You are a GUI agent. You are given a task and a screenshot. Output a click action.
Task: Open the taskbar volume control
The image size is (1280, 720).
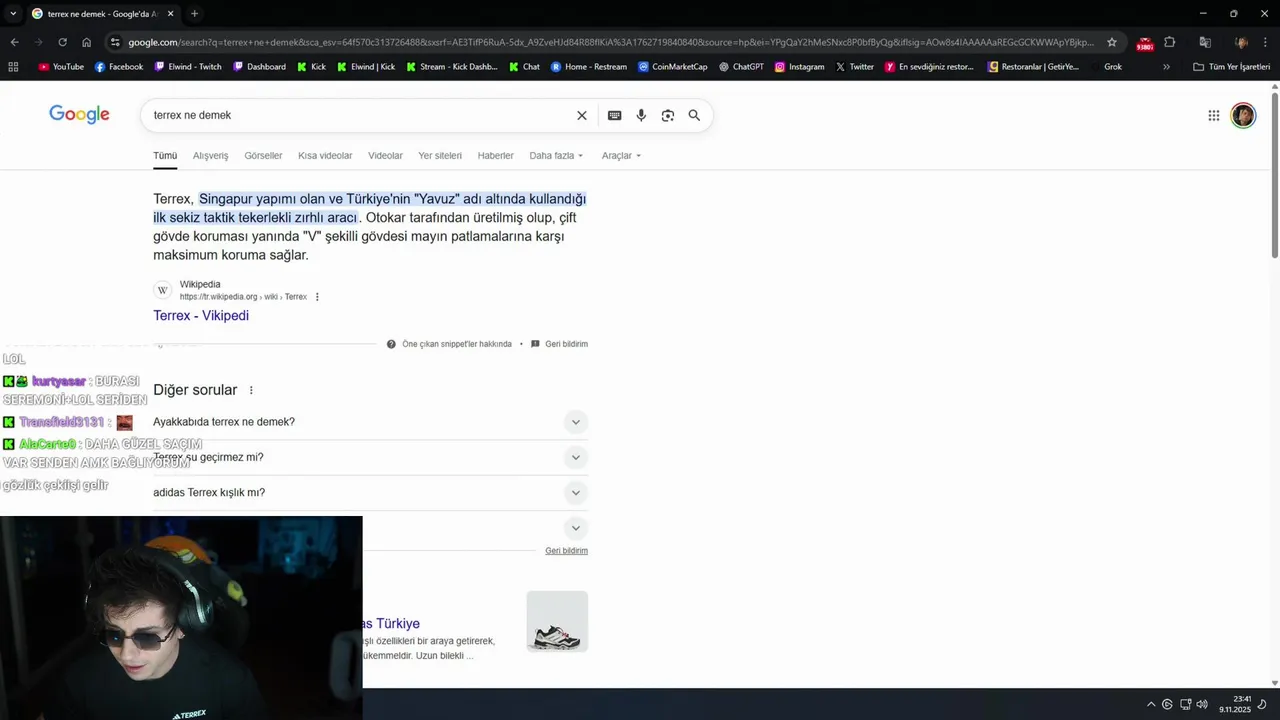pos(1202,704)
